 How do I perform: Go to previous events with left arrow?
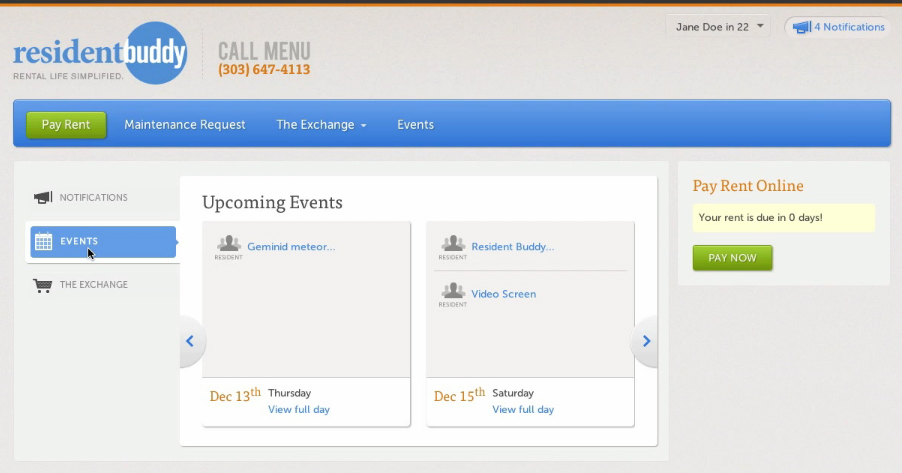[190, 341]
